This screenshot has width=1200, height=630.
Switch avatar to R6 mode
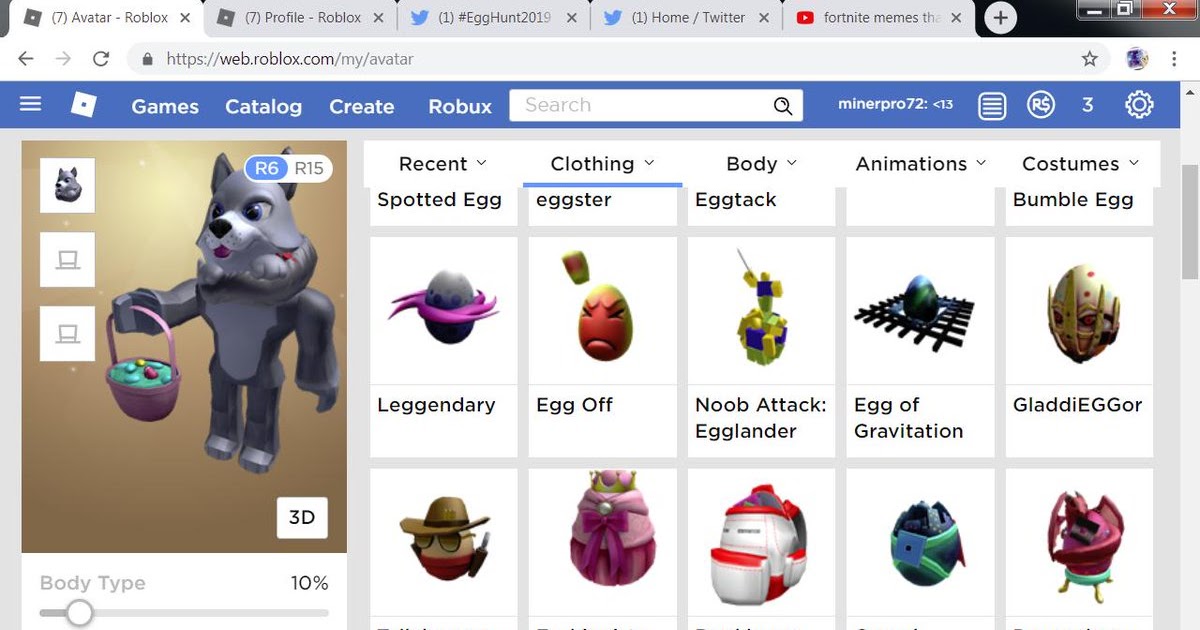pos(266,168)
